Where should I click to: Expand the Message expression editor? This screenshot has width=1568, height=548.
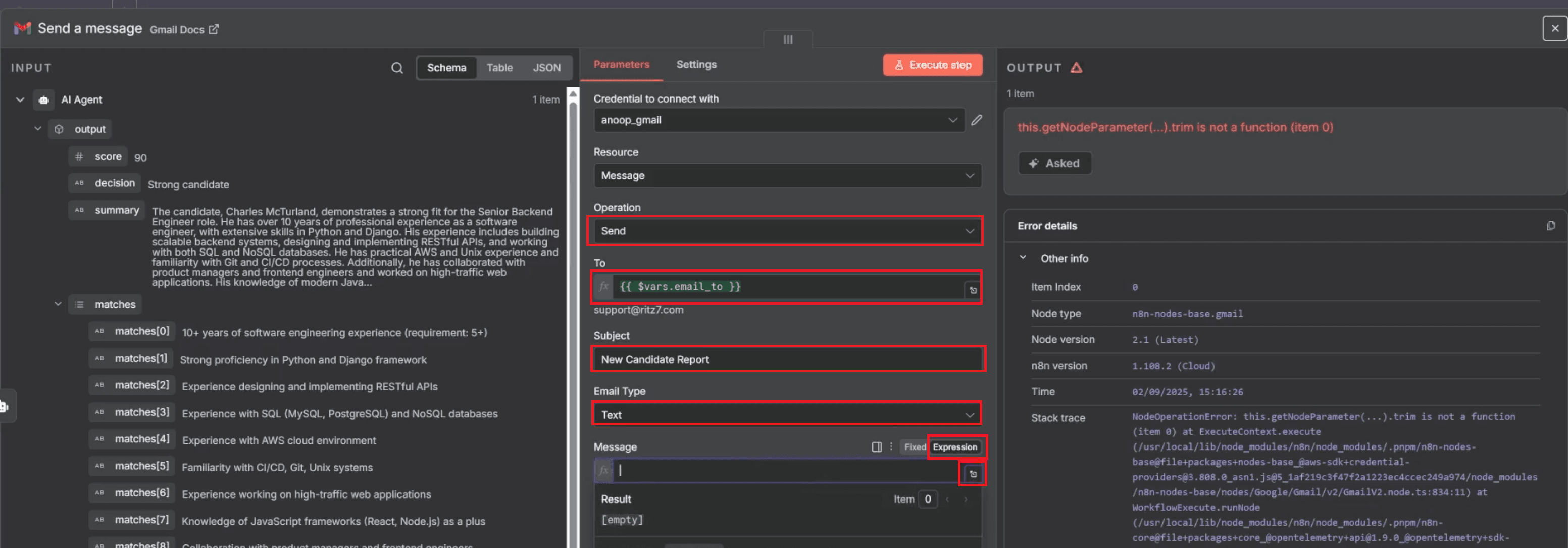pyautogui.click(x=973, y=474)
